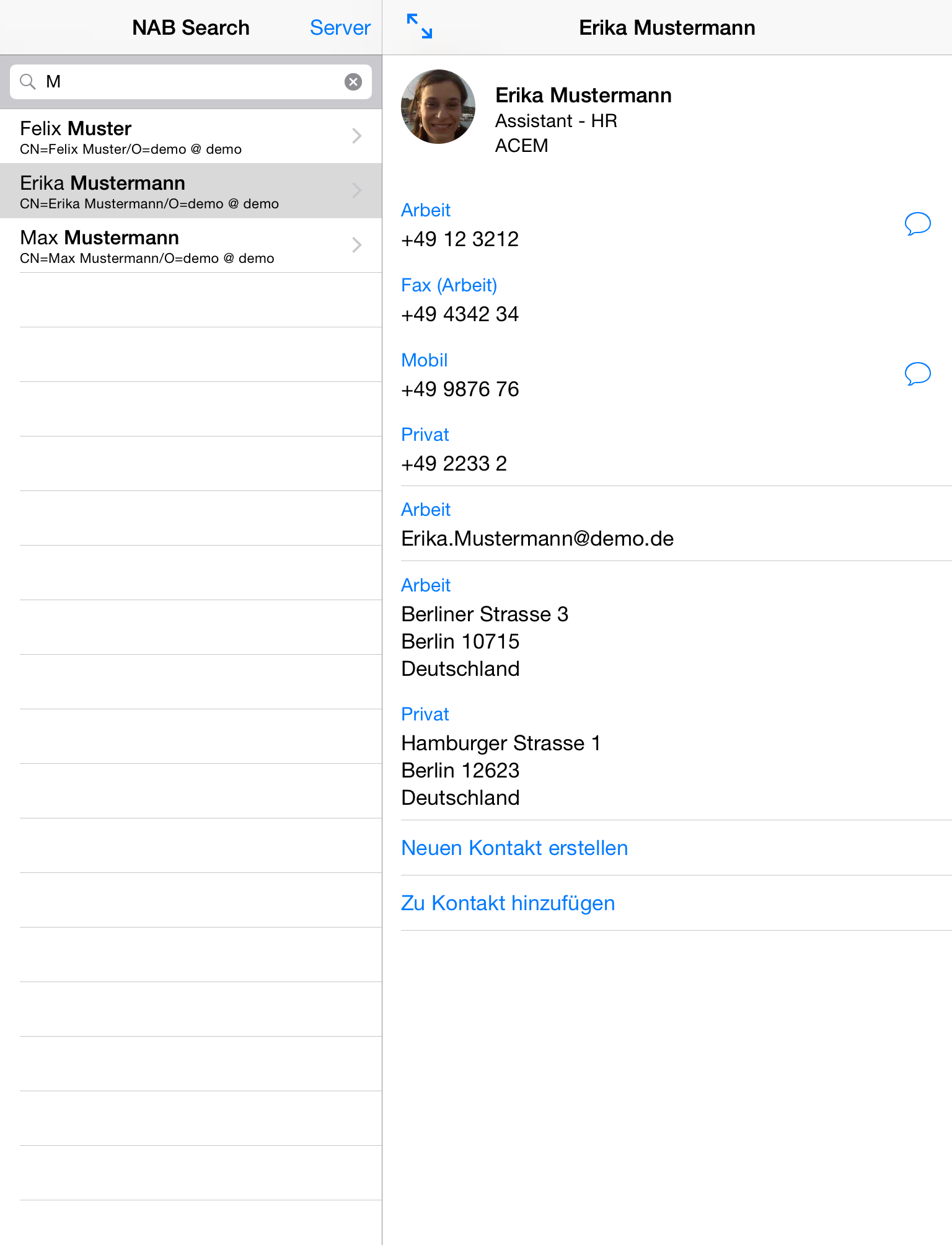Click the ACEM company name
Image resolution: width=952 pixels, height=1245 pixels.
click(522, 146)
